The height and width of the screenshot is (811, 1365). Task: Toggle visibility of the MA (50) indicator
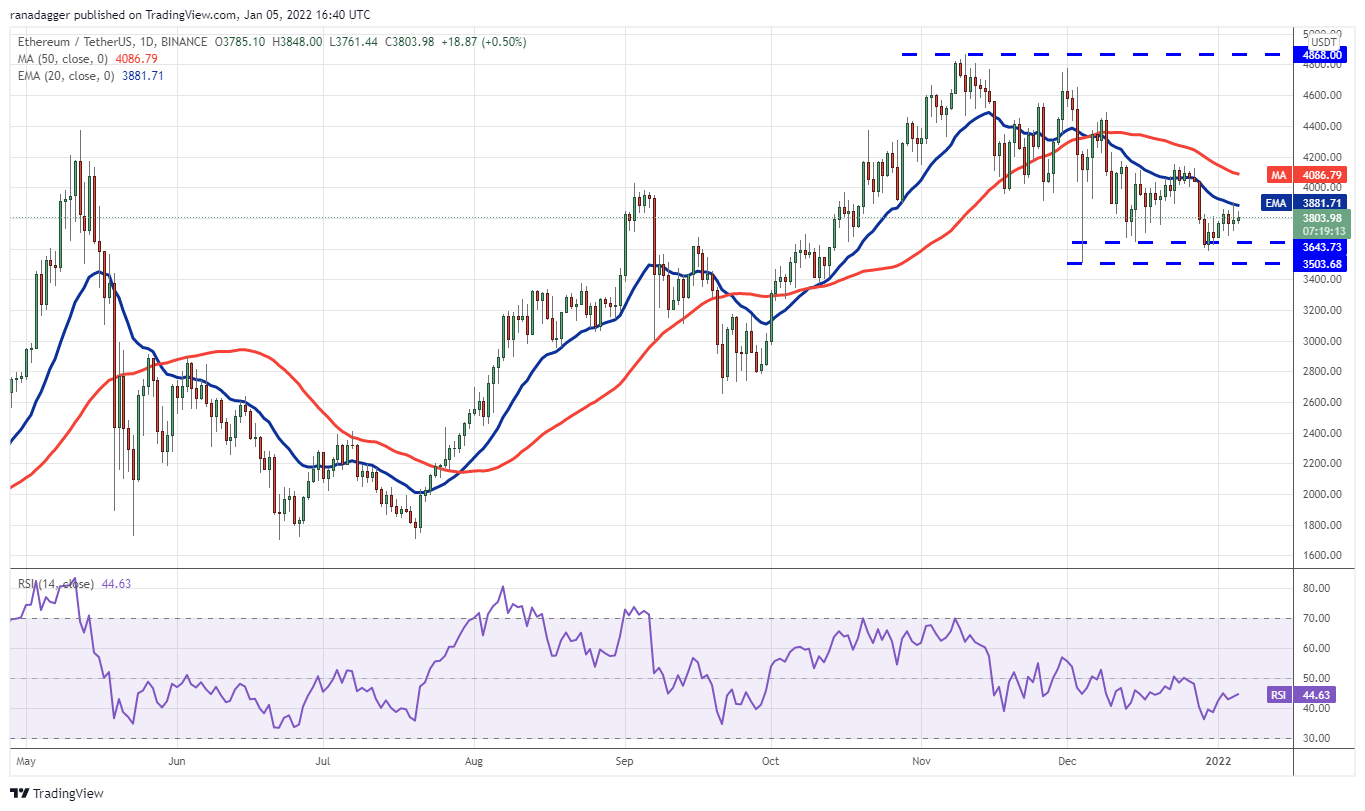[60, 59]
